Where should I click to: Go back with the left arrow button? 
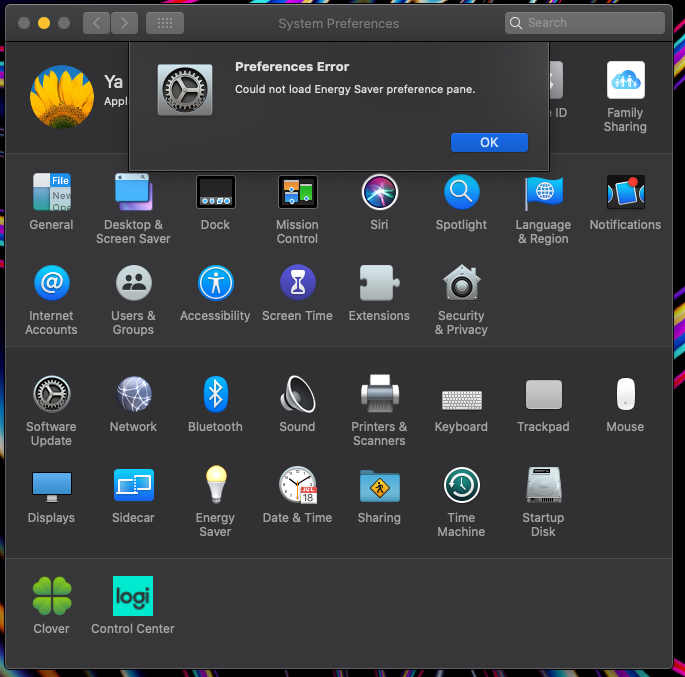point(97,23)
